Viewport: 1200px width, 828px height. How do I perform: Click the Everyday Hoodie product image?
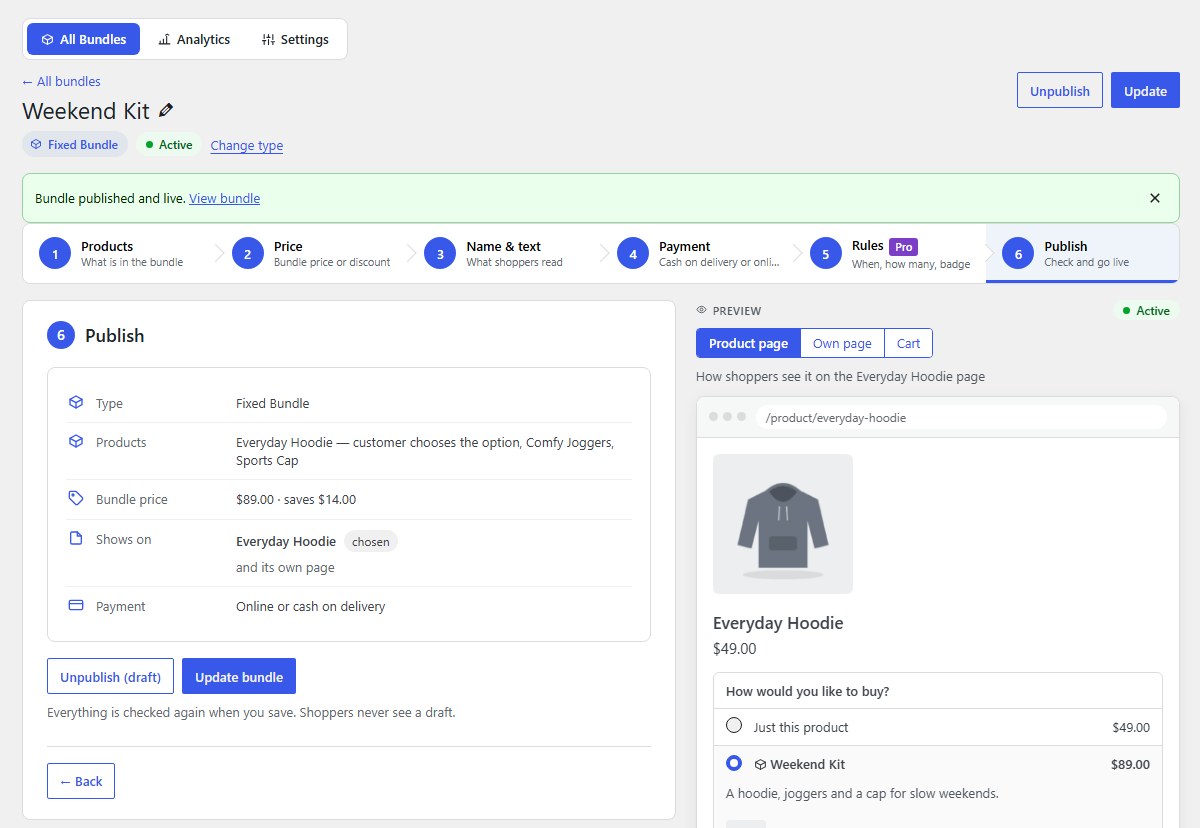point(783,524)
